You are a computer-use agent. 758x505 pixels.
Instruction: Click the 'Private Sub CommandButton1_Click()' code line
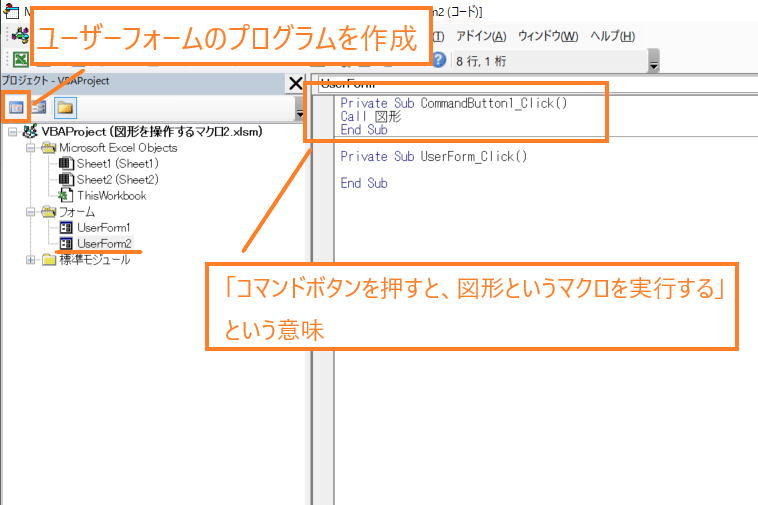[453, 103]
